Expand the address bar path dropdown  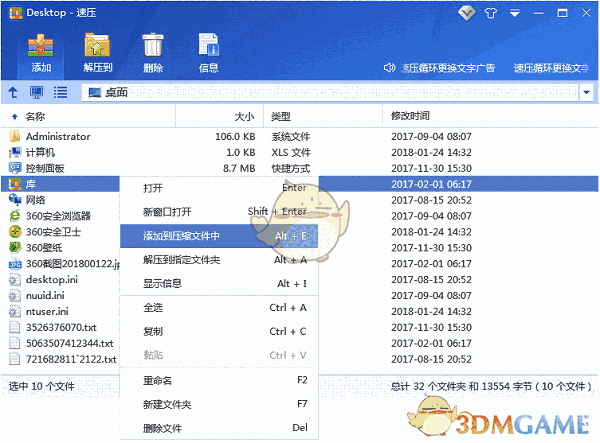point(586,92)
